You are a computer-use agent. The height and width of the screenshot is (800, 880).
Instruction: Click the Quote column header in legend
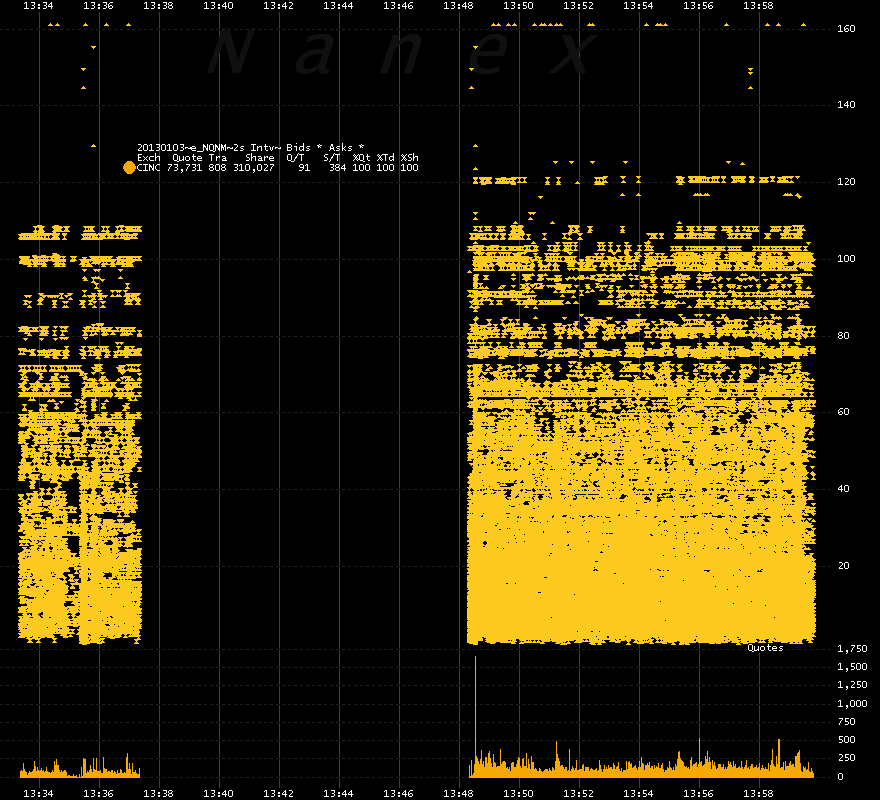[x=187, y=158]
